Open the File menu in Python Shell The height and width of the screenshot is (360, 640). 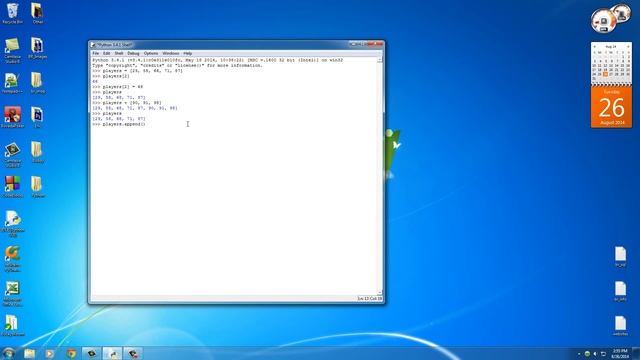tap(96, 53)
